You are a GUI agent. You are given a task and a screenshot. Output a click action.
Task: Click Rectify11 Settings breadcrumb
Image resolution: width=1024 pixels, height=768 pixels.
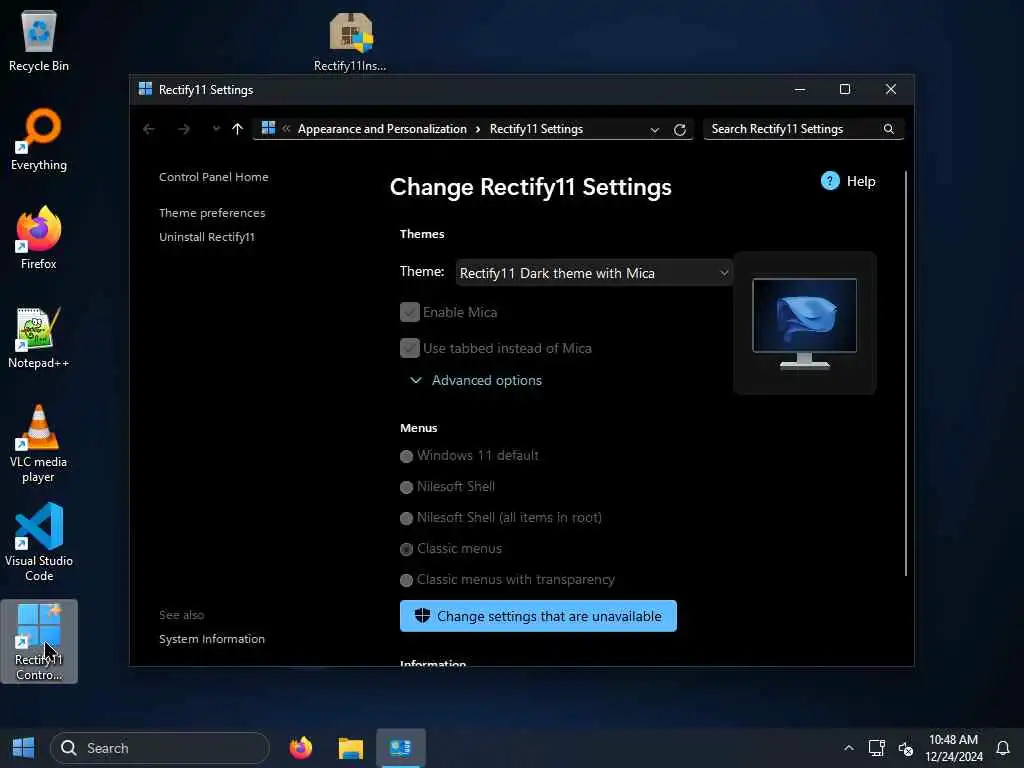pos(536,129)
